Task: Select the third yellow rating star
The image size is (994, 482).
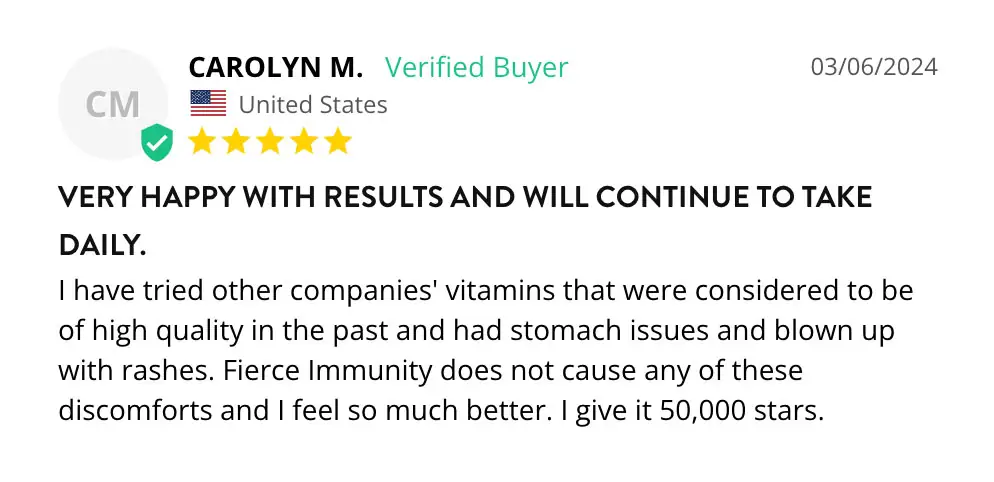Action: 270,141
